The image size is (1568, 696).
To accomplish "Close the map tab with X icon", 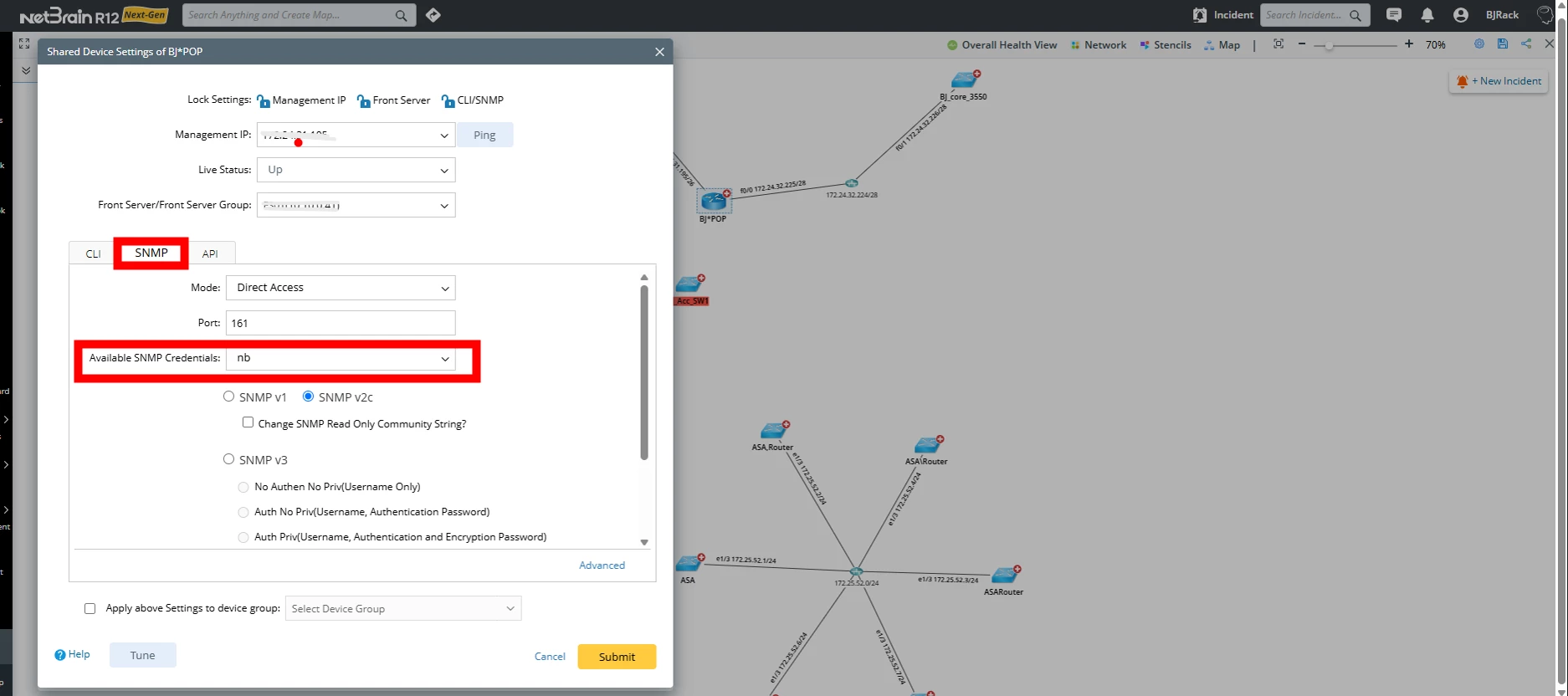I will [x=1549, y=43].
